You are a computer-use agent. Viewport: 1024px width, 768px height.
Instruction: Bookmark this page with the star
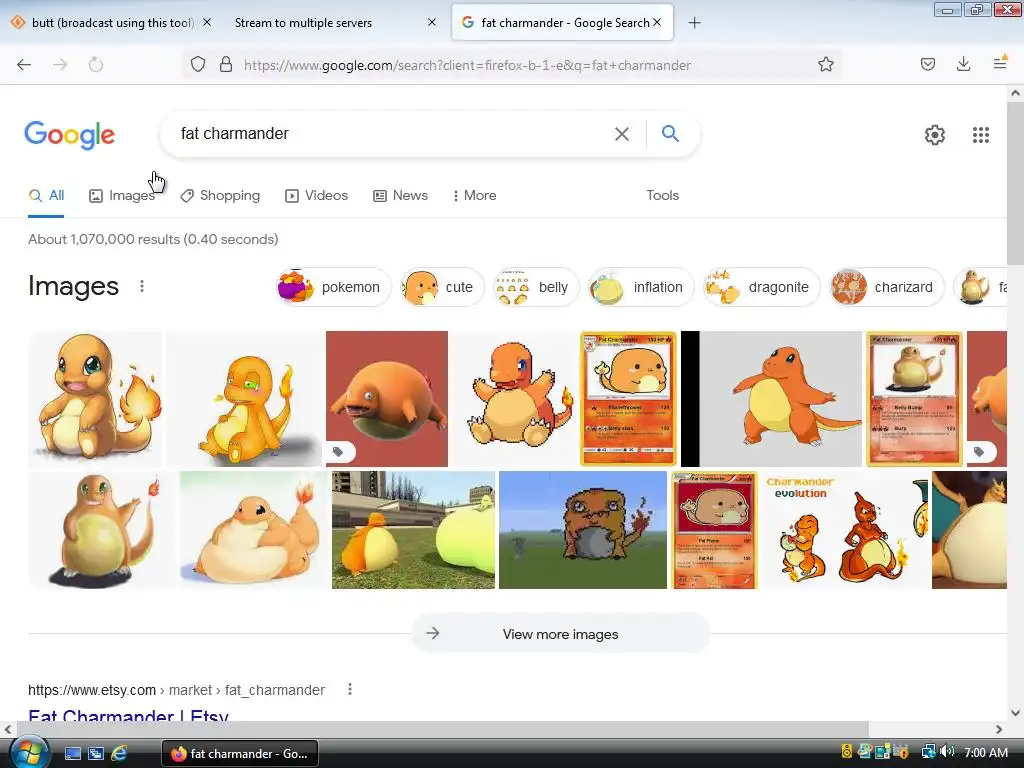[x=825, y=64]
